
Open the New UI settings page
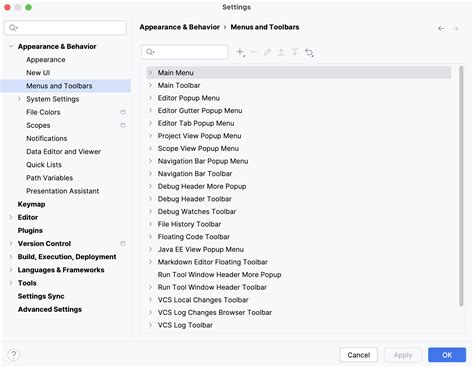(x=38, y=73)
